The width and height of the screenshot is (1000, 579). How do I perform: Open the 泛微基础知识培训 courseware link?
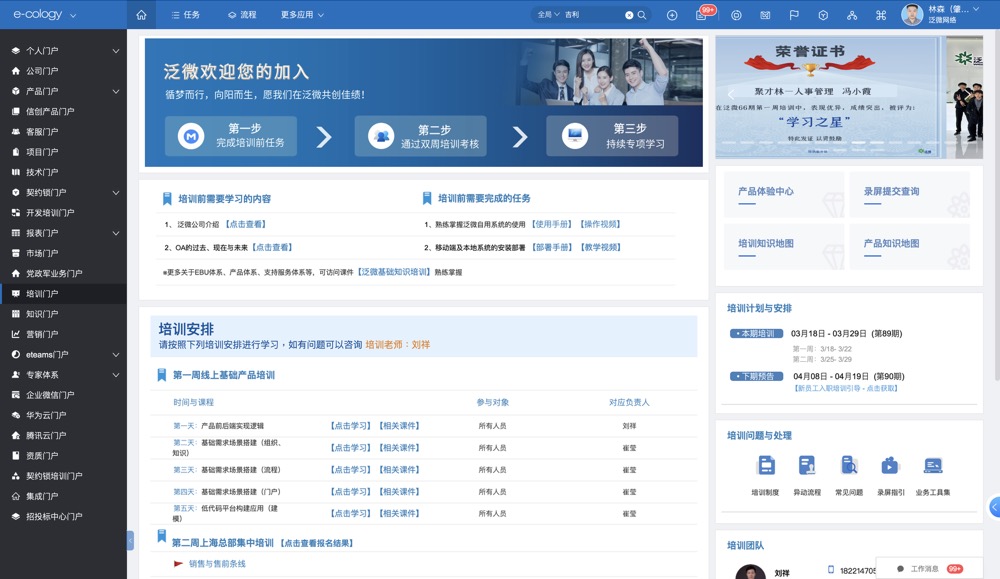(x=395, y=272)
